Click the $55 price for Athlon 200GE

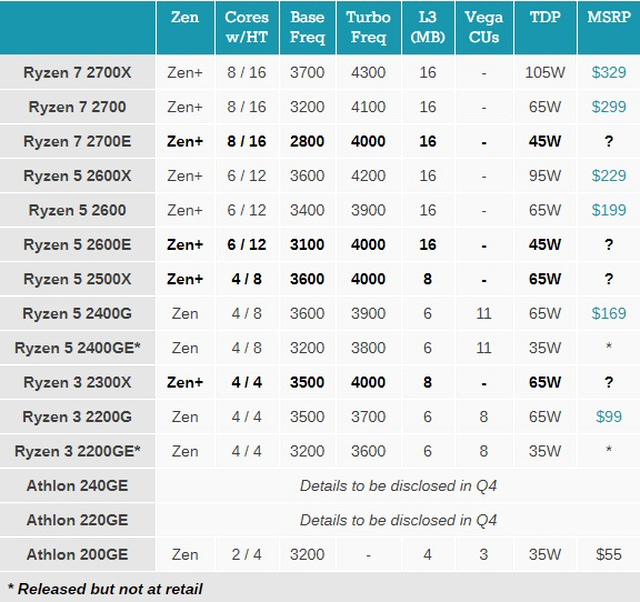[x=609, y=555]
